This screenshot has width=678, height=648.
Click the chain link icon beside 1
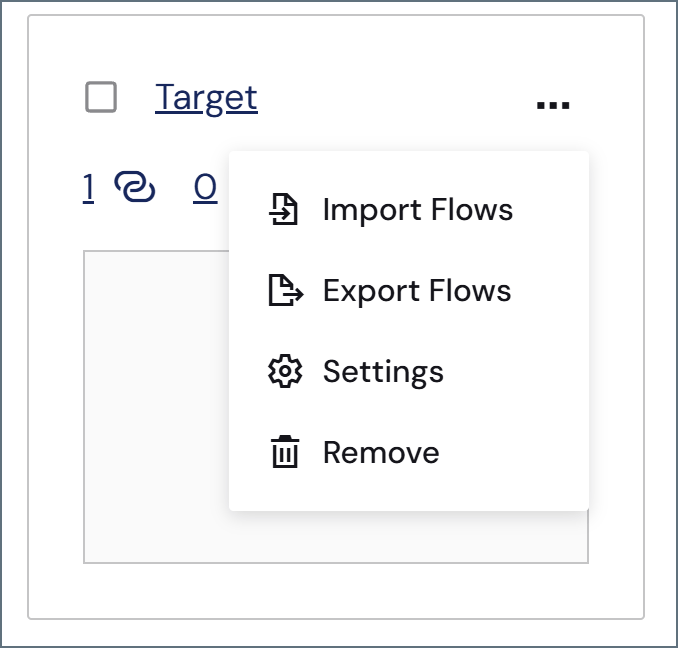pyautogui.click(x=134, y=187)
